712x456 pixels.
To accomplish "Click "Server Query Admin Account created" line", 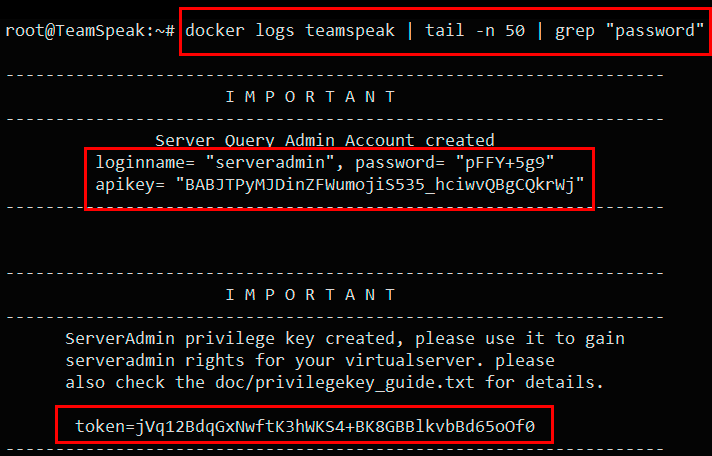I will pos(325,141).
